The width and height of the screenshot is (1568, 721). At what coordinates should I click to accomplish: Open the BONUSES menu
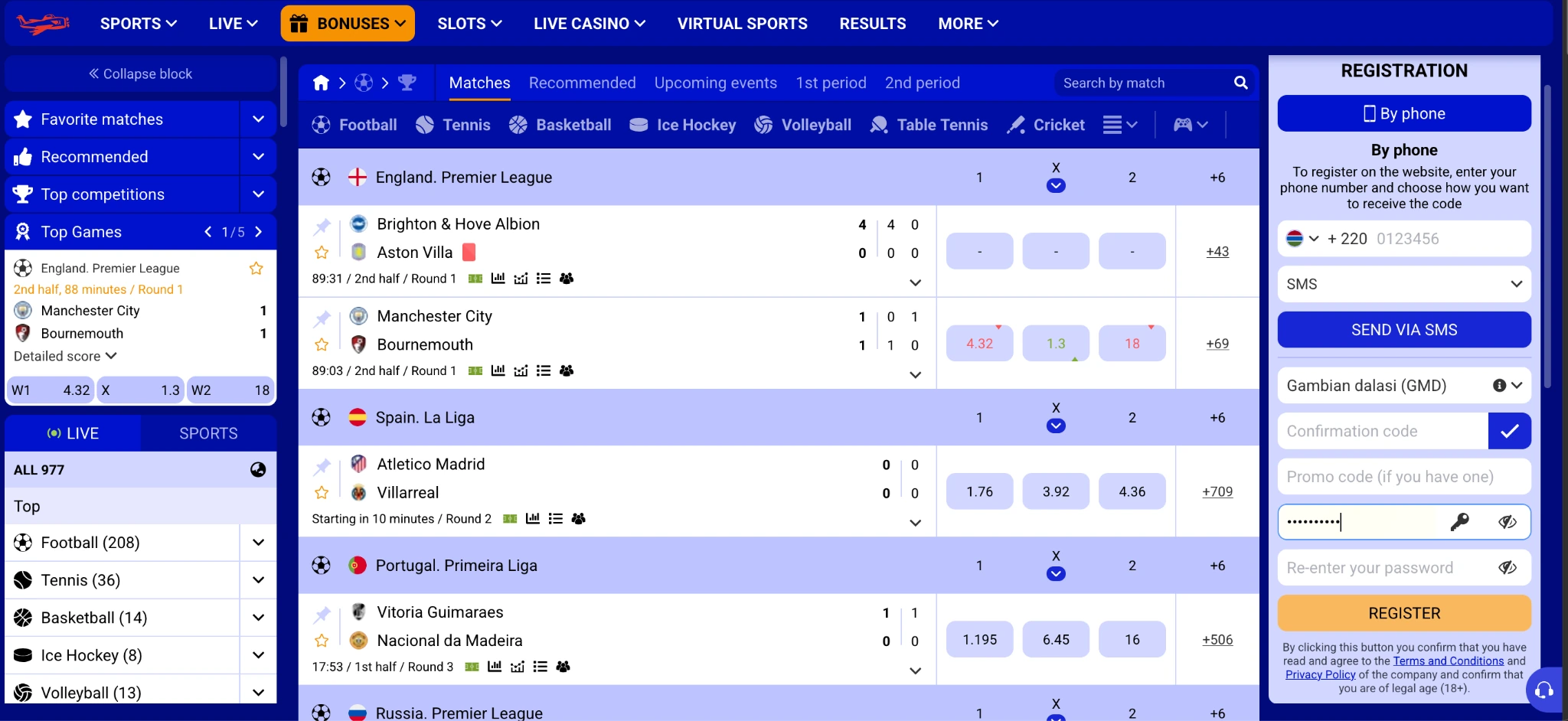click(348, 24)
